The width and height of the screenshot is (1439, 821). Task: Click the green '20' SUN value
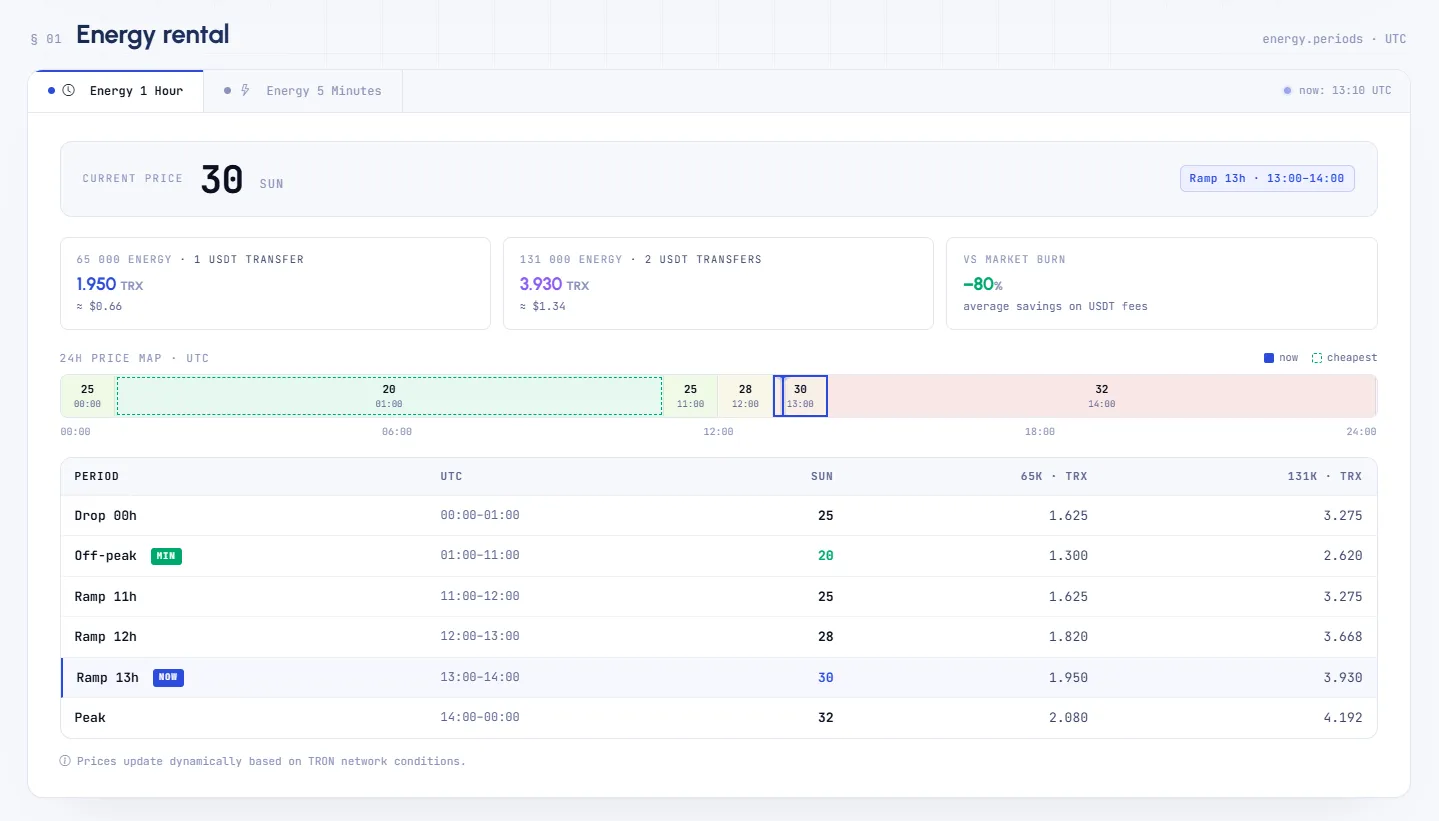tap(826, 556)
